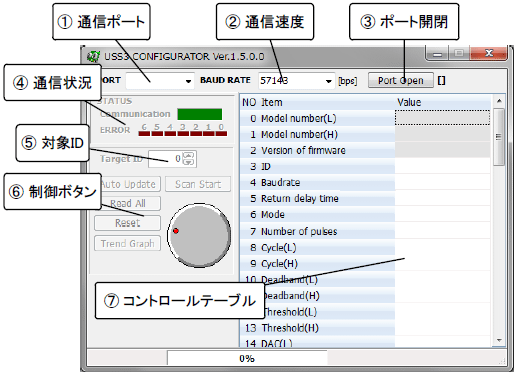
Task: Decrease Target ID with down spinner arrow
Action: tap(188, 162)
